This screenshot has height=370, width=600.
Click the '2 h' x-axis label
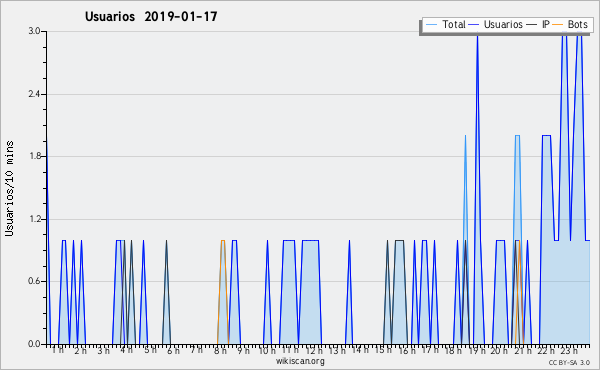pyautogui.click(x=80, y=351)
